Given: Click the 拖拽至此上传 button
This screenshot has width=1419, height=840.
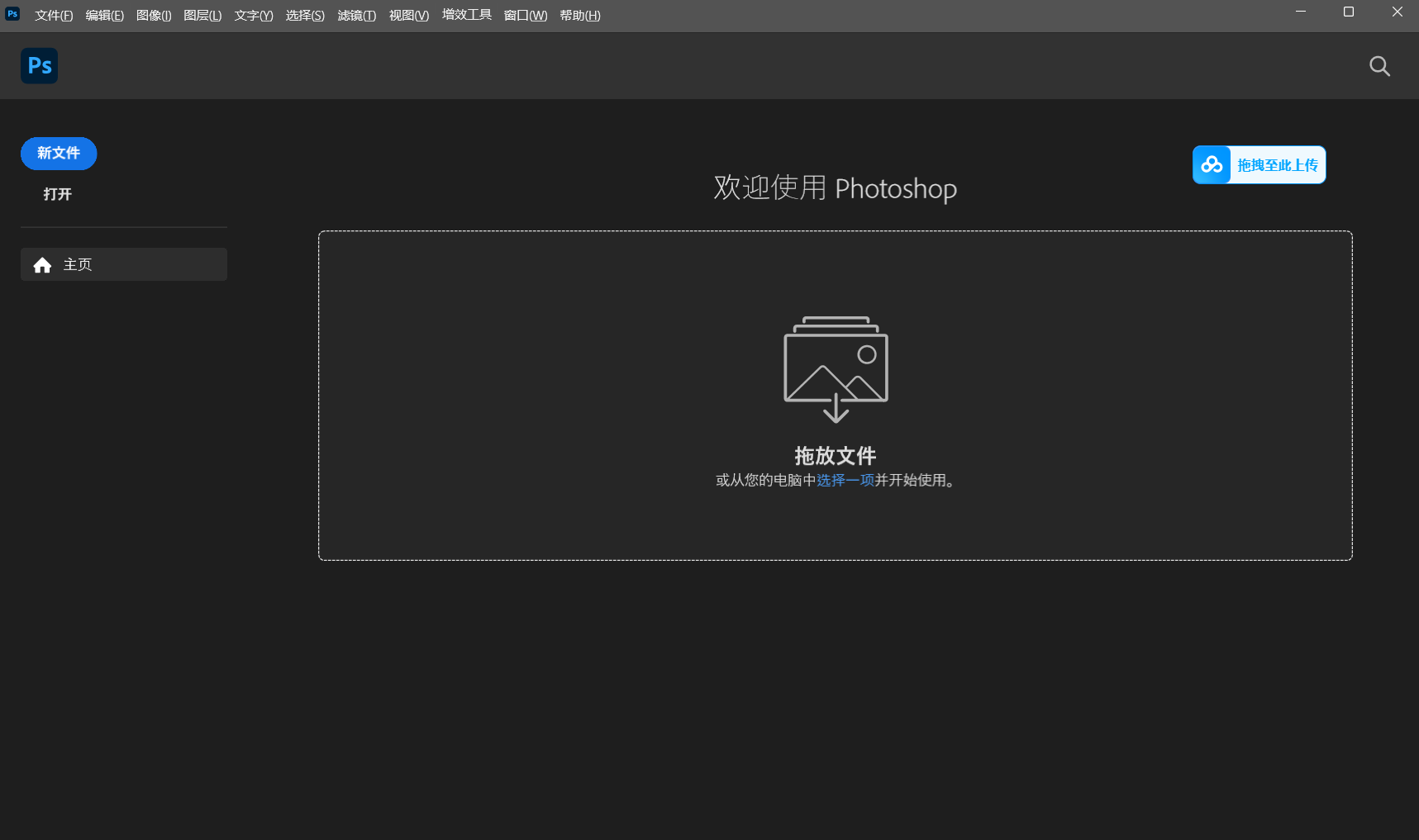Looking at the screenshot, I should tap(1259, 165).
